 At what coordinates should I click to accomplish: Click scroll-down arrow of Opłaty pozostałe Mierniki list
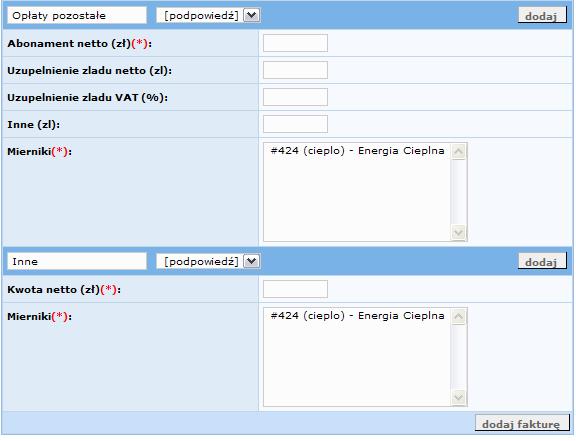[x=458, y=233]
